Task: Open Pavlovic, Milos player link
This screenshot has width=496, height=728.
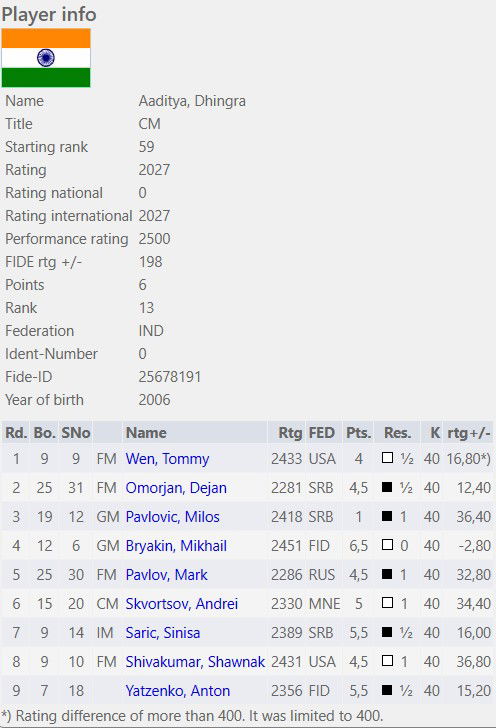Action: [x=172, y=517]
